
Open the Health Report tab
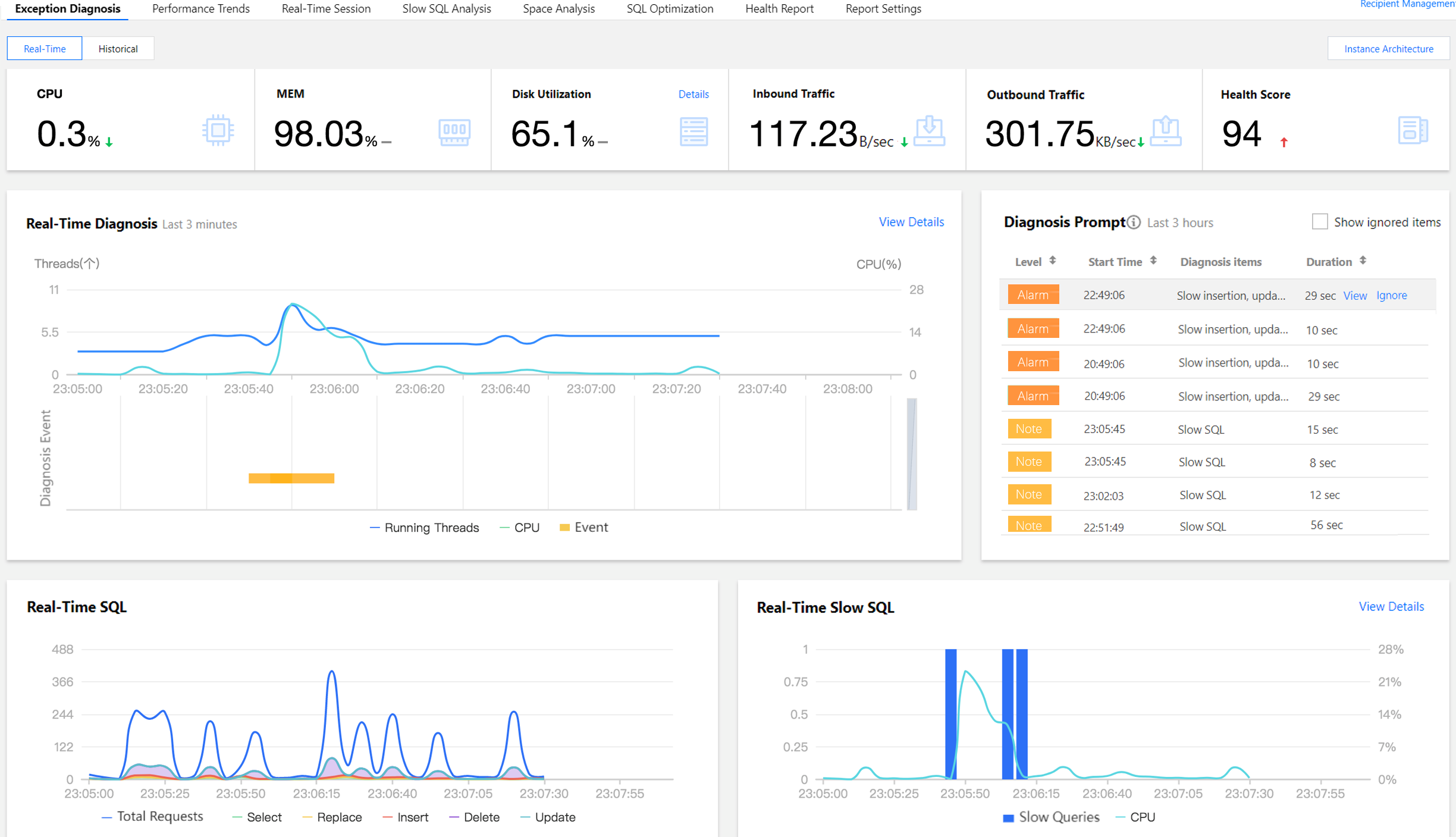(x=779, y=9)
